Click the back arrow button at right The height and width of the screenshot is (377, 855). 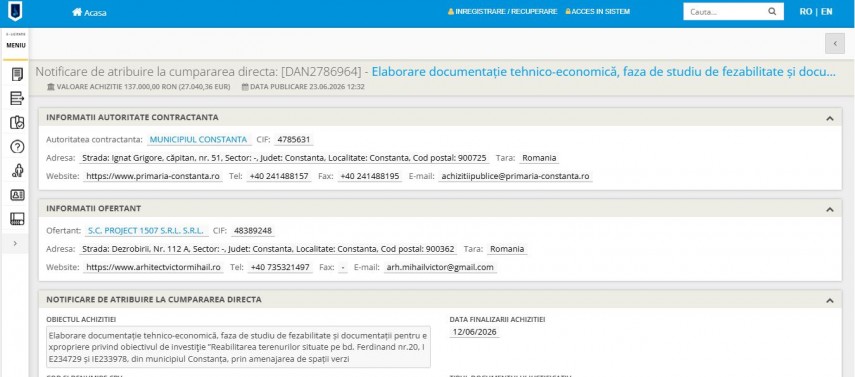[x=835, y=44]
